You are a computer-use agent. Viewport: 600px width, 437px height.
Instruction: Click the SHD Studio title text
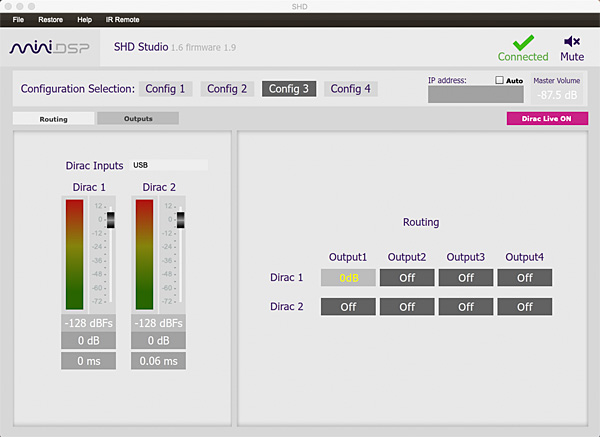141,47
